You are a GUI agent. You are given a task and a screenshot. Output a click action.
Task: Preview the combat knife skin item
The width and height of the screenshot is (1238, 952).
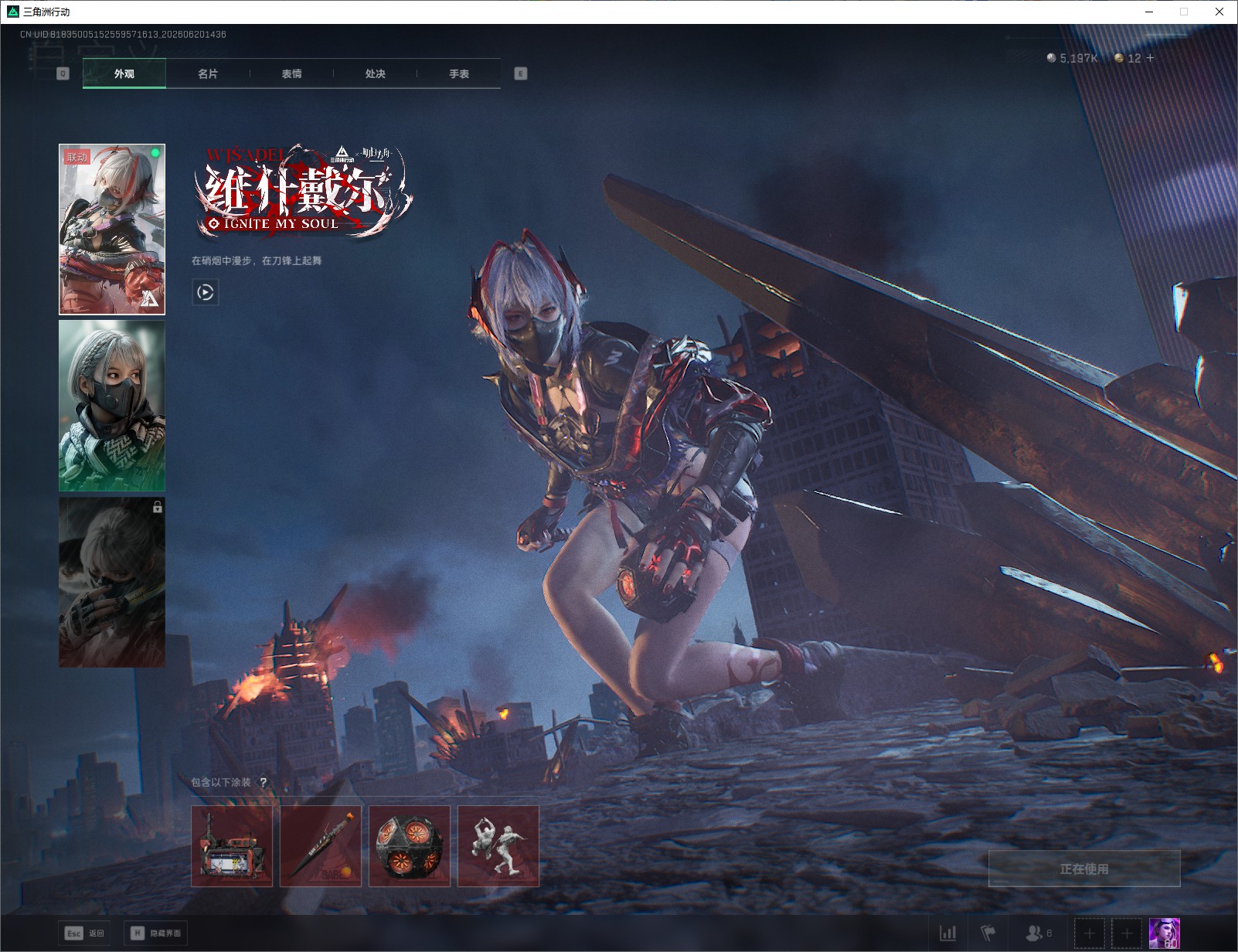(x=321, y=846)
